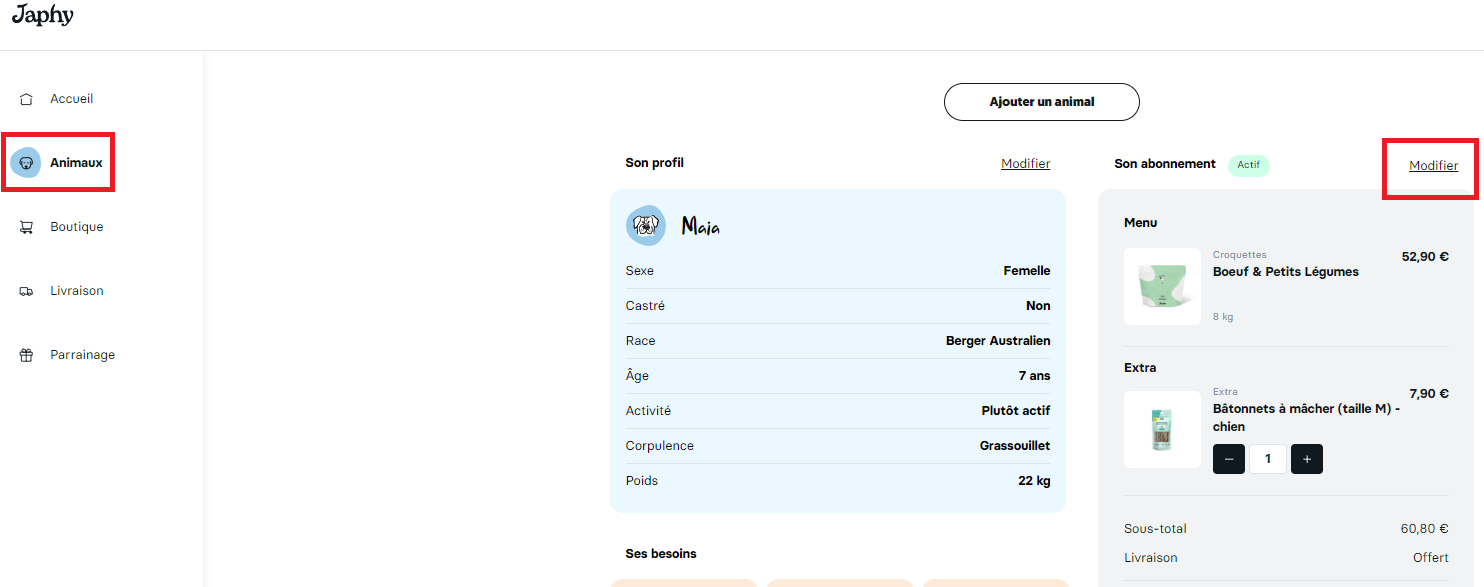This screenshot has height=587, width=1484.
Task: Click the Japhy logo
Action: pyautogui.click(x=42, y=16)
